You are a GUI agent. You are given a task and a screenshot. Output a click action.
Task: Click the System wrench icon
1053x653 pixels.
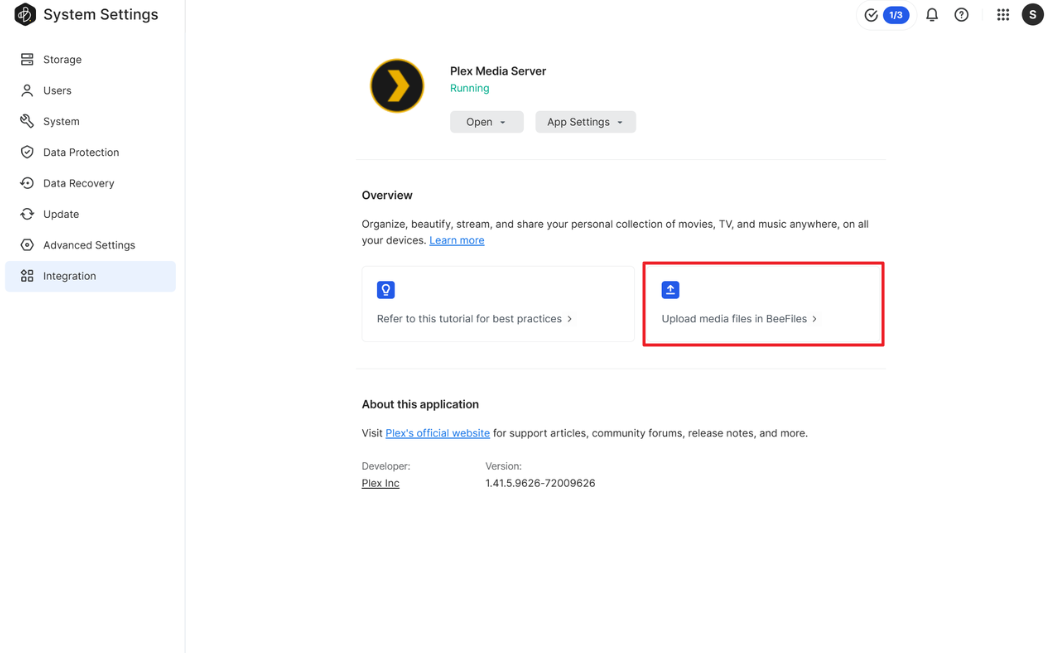point(27,122)
